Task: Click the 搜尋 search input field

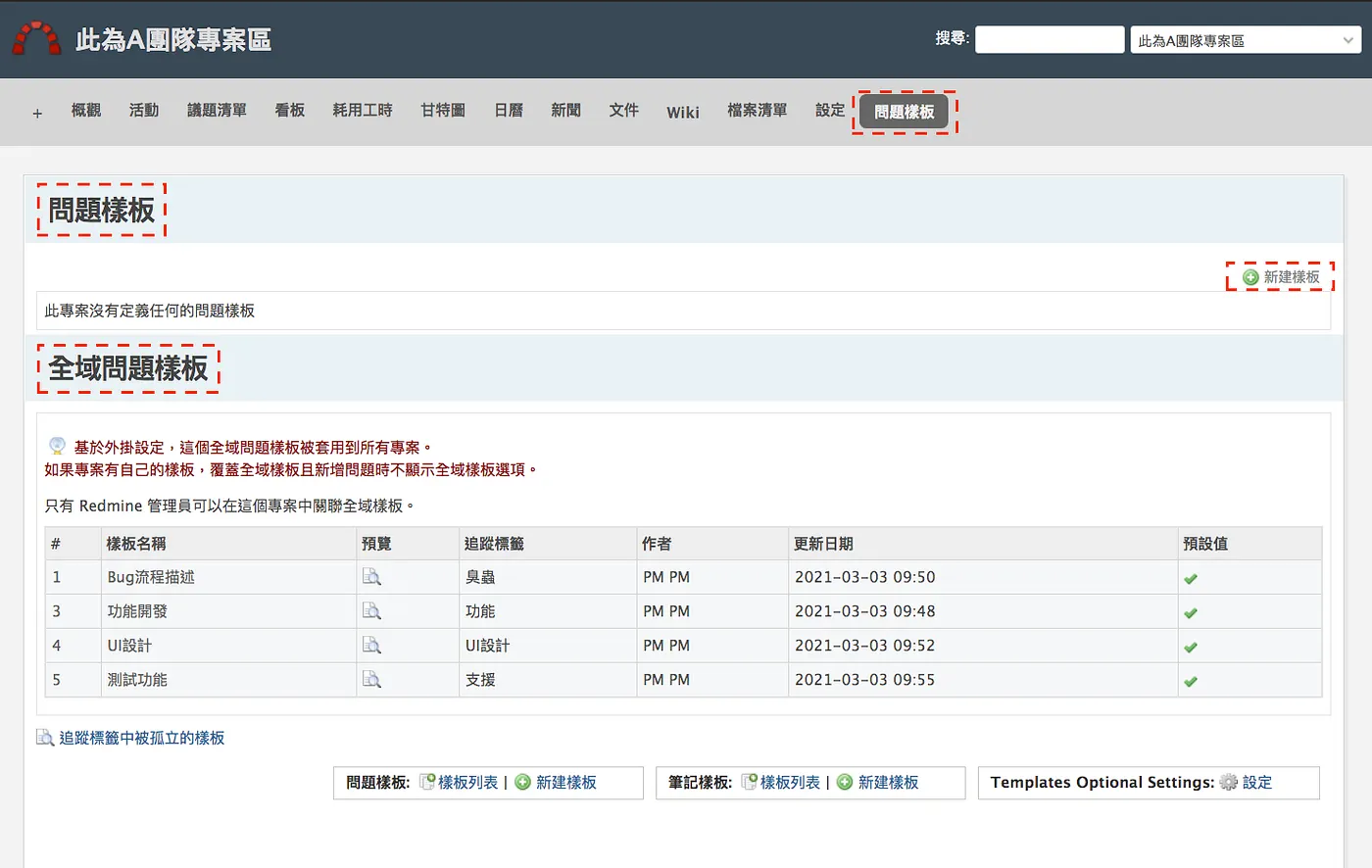Action: (x=1050, y=39)
